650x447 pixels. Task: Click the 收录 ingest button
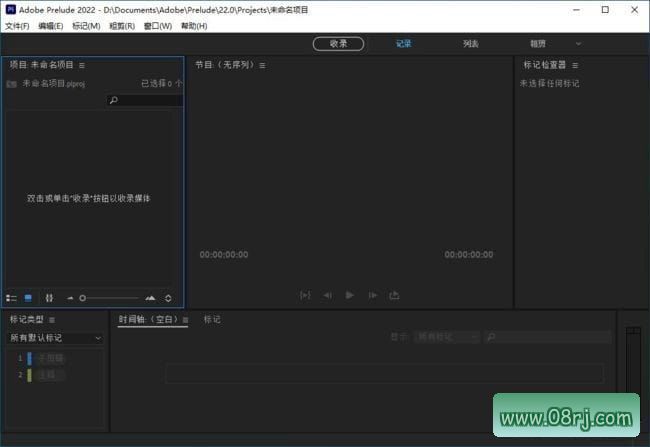338,44
